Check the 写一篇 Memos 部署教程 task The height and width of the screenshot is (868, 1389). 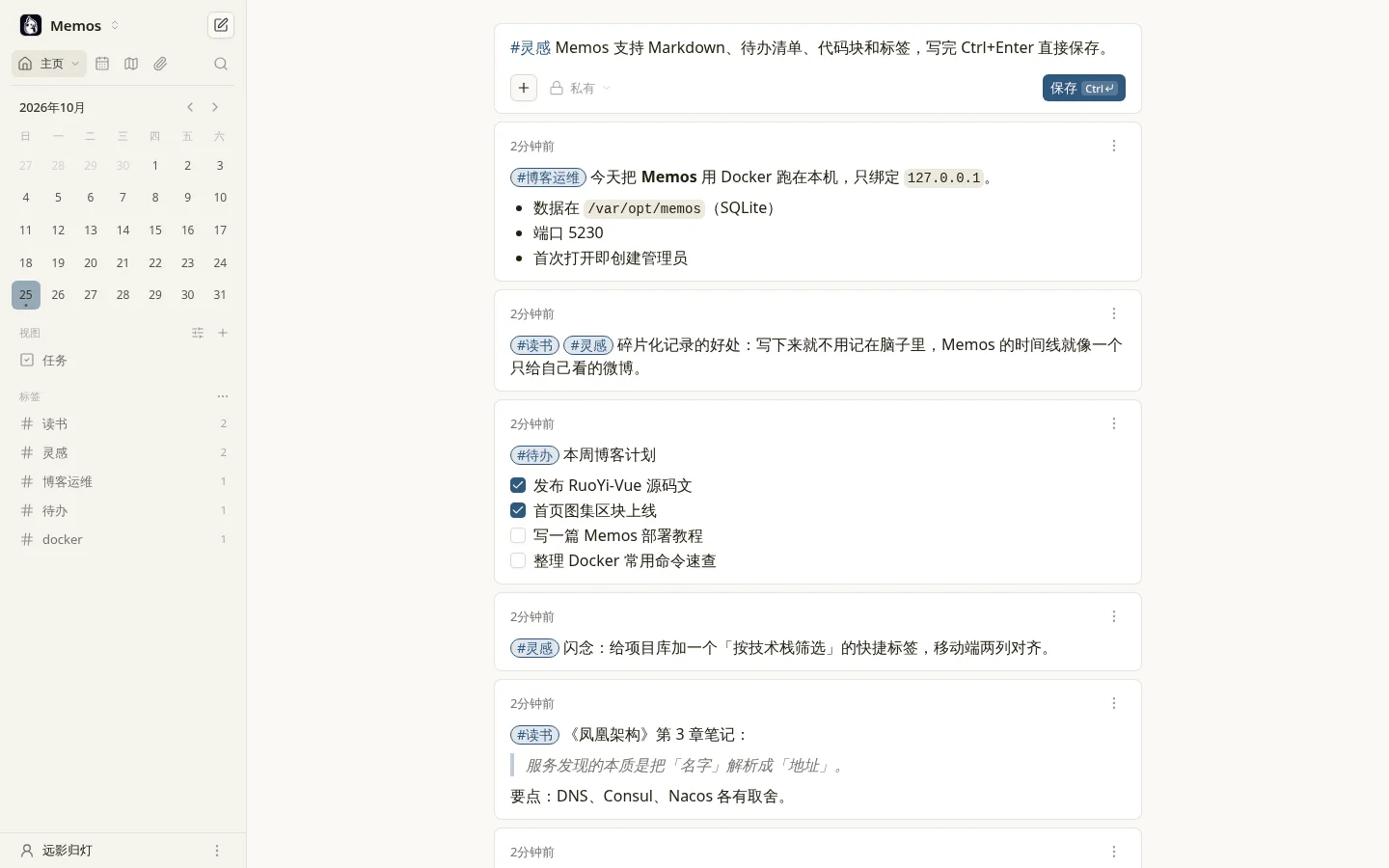tap(518, 535)
